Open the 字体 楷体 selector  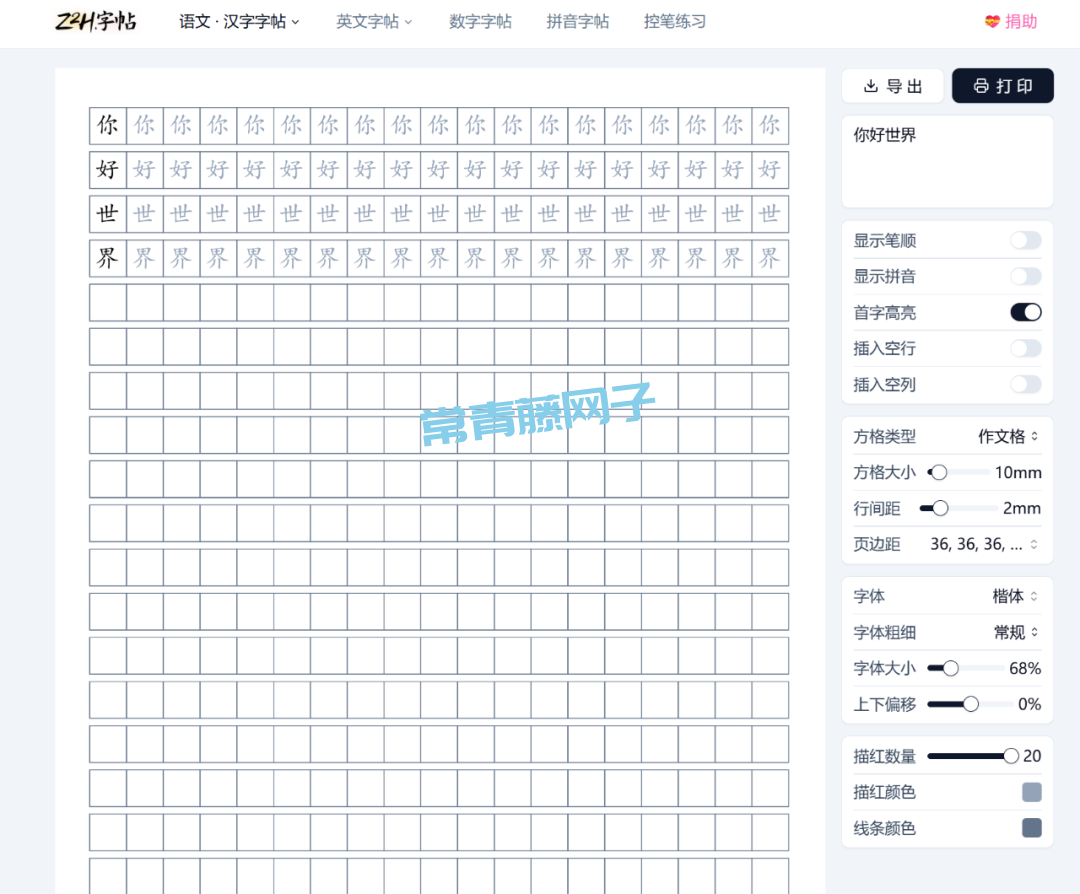point(1015,596)
